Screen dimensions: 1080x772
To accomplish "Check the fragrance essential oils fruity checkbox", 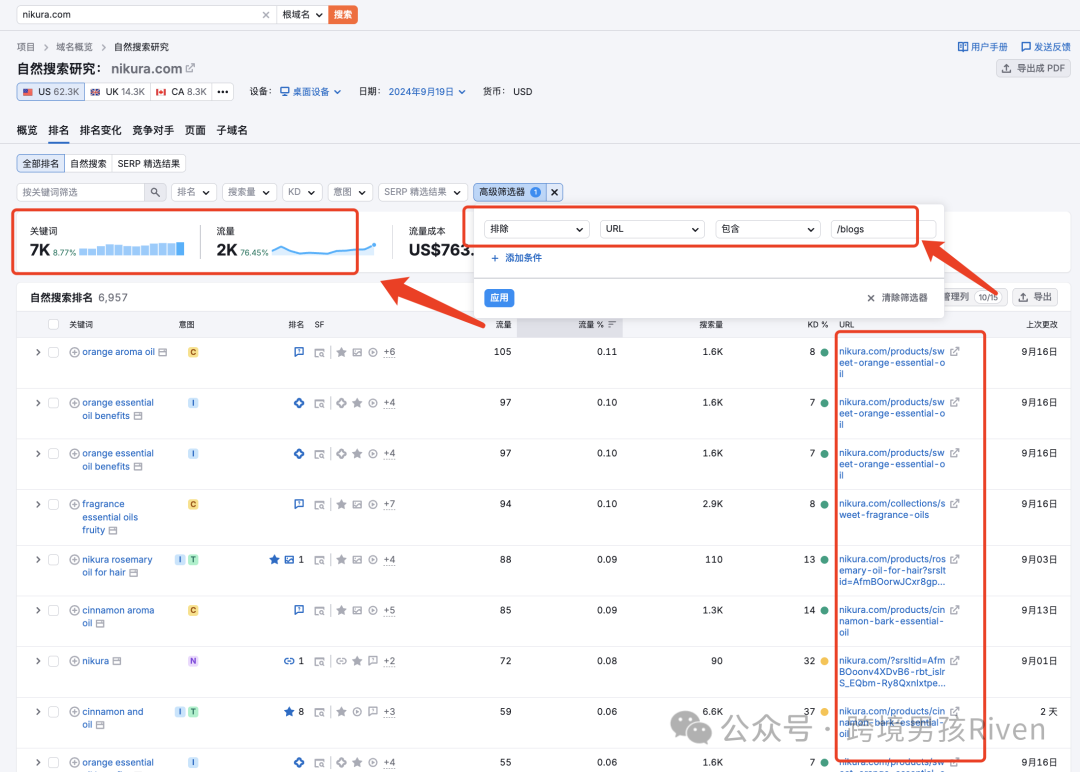I will pyautogui.click(x=53, y=505).
